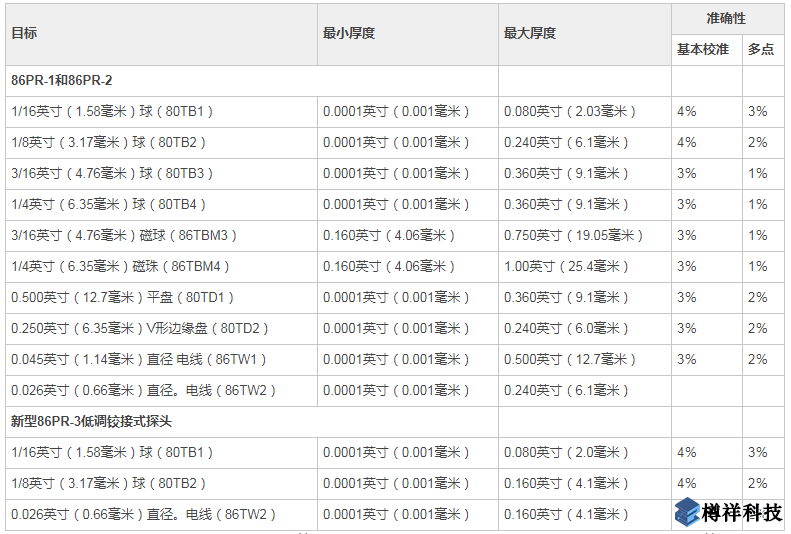
Task: Click the 1/4英寸 球 (80TB4) target cell
Action: tap(109, 204)
